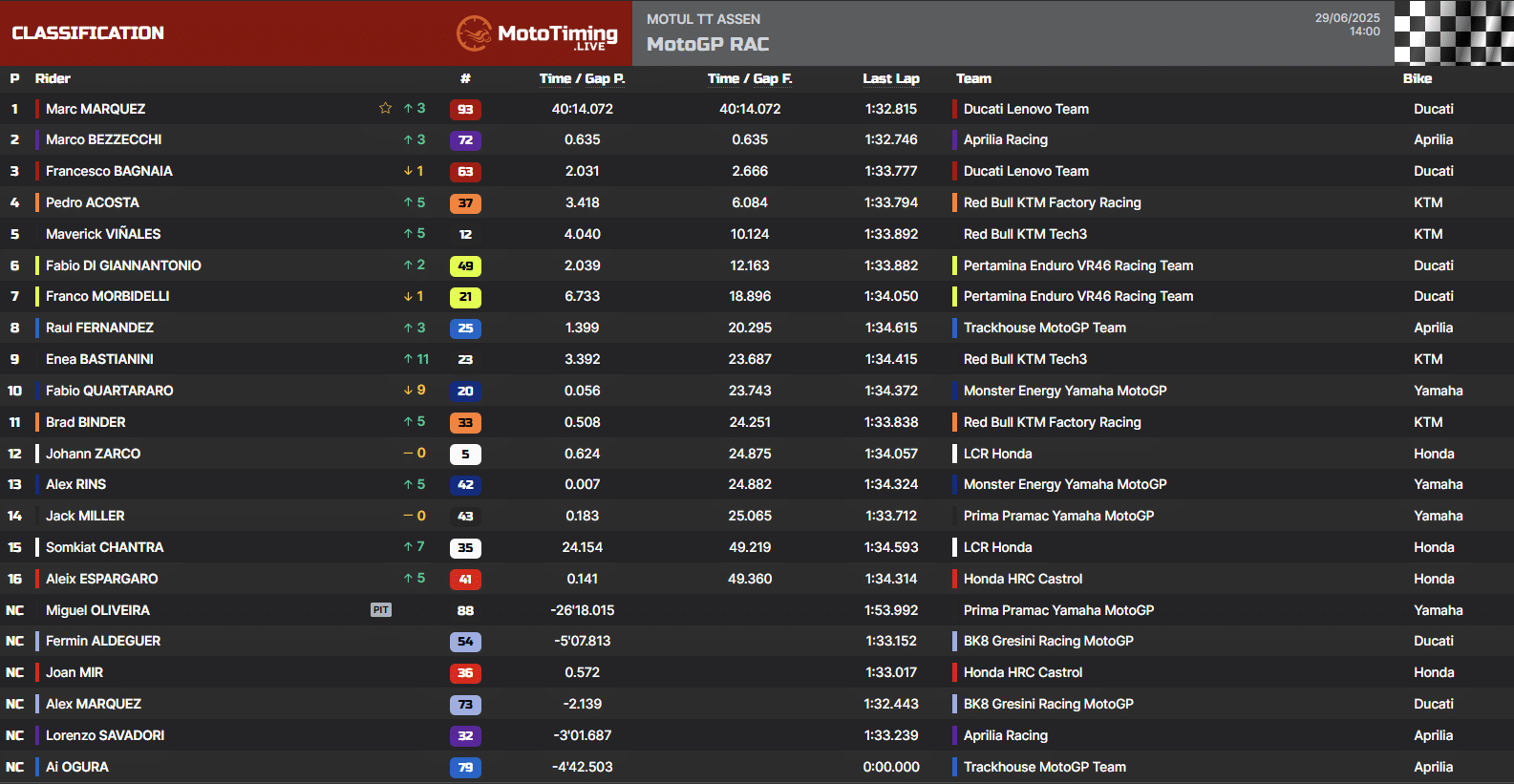Click the orange color bar beside Pedro ACOSTA
The image size is (1514, 784).
tap(37, 202)
